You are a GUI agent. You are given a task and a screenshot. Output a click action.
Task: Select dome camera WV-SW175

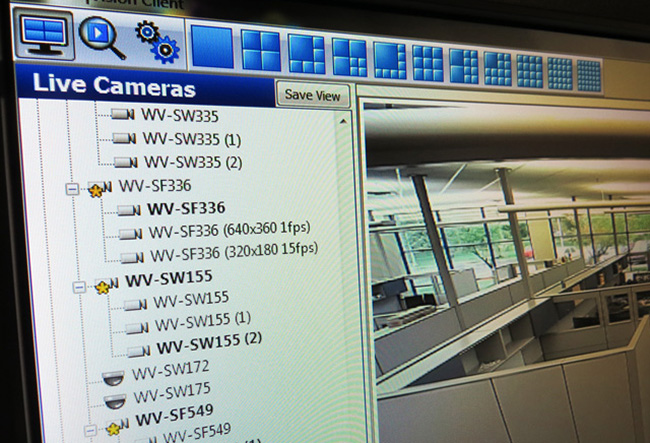point(172,393)
